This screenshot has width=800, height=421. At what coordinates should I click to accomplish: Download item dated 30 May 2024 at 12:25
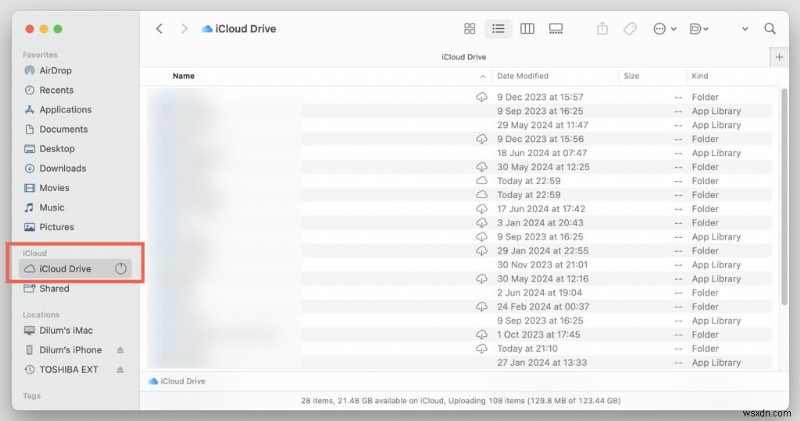tap(482, 167)
